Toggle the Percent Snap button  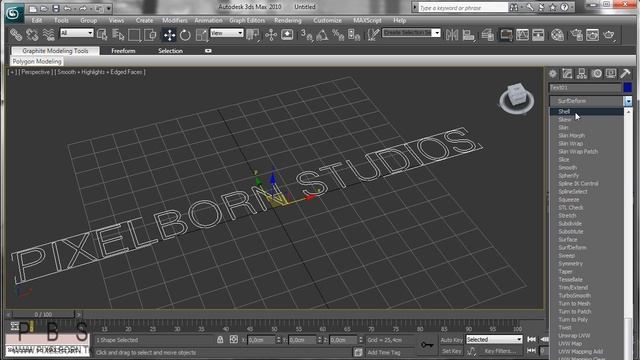338,35
